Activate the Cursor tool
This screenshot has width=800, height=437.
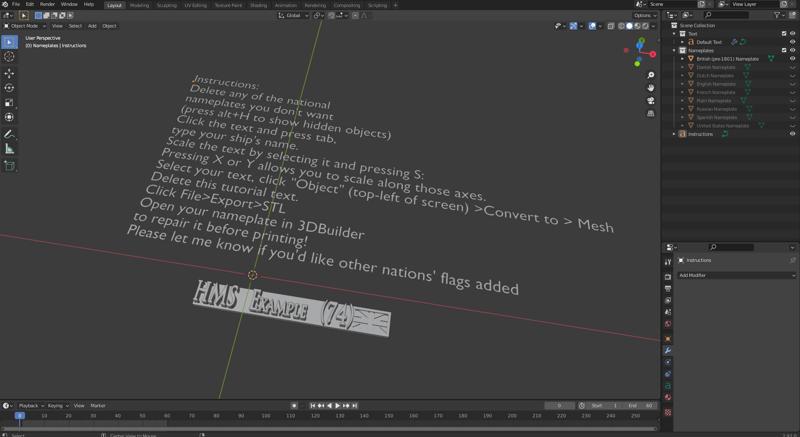9,57
